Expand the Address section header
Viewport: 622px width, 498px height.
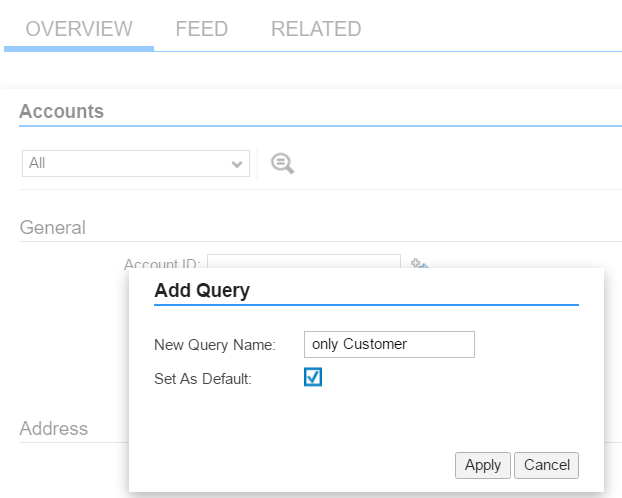pyautogui.click(x=54, y=429)
